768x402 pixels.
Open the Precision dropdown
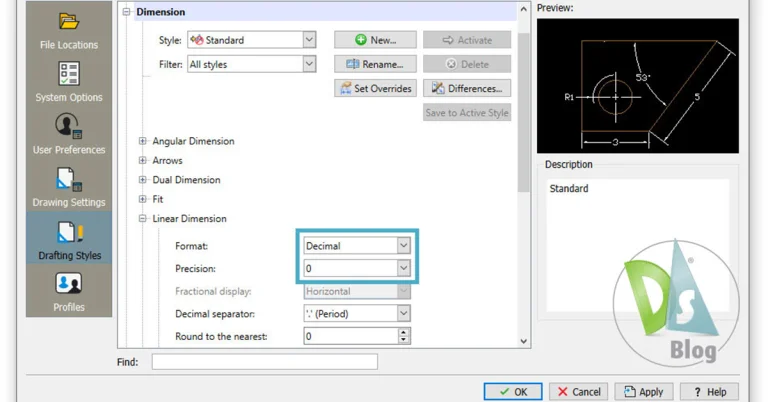pos(403,268)
